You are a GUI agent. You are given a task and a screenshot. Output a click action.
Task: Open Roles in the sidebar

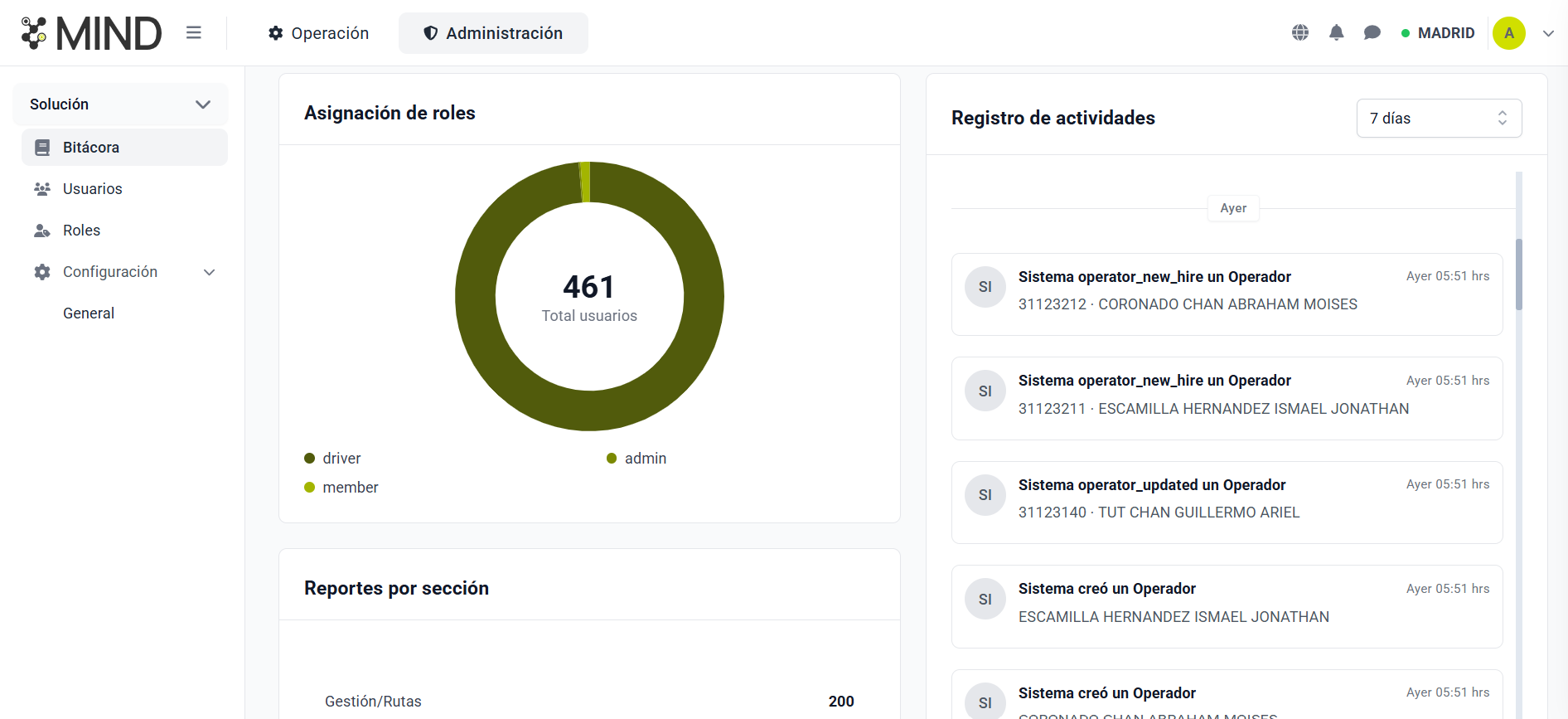[124, 230]
